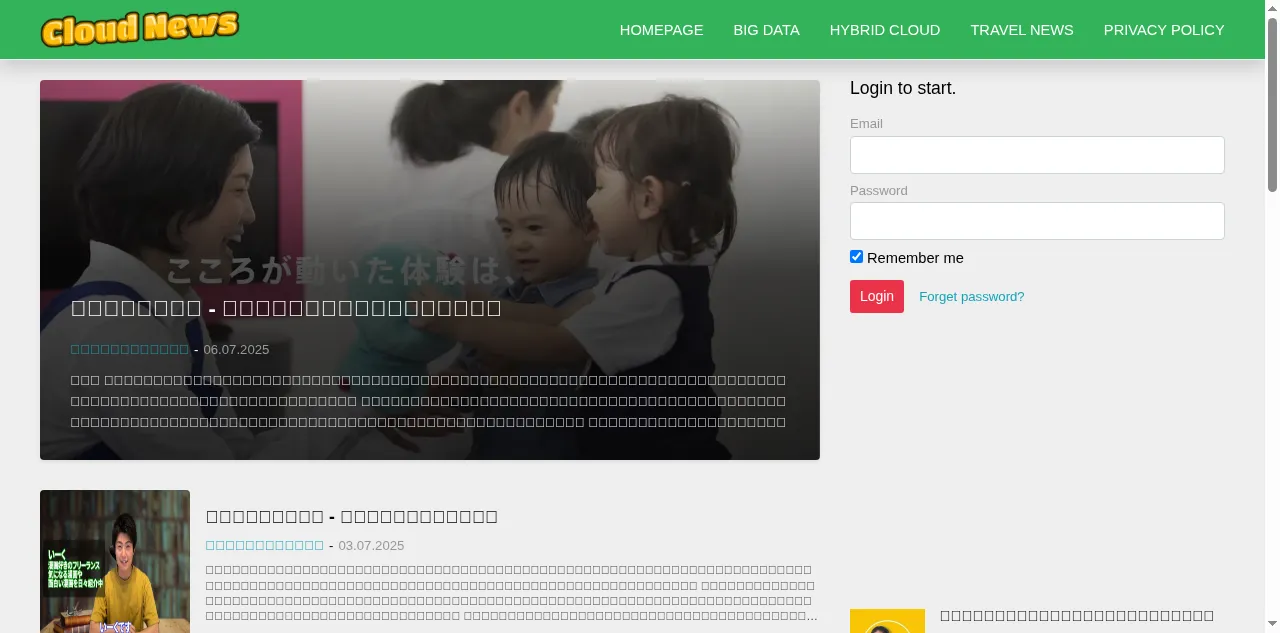Focus the Email input field
Viewport: 1280px width, 633px height.
point(1037,155)
